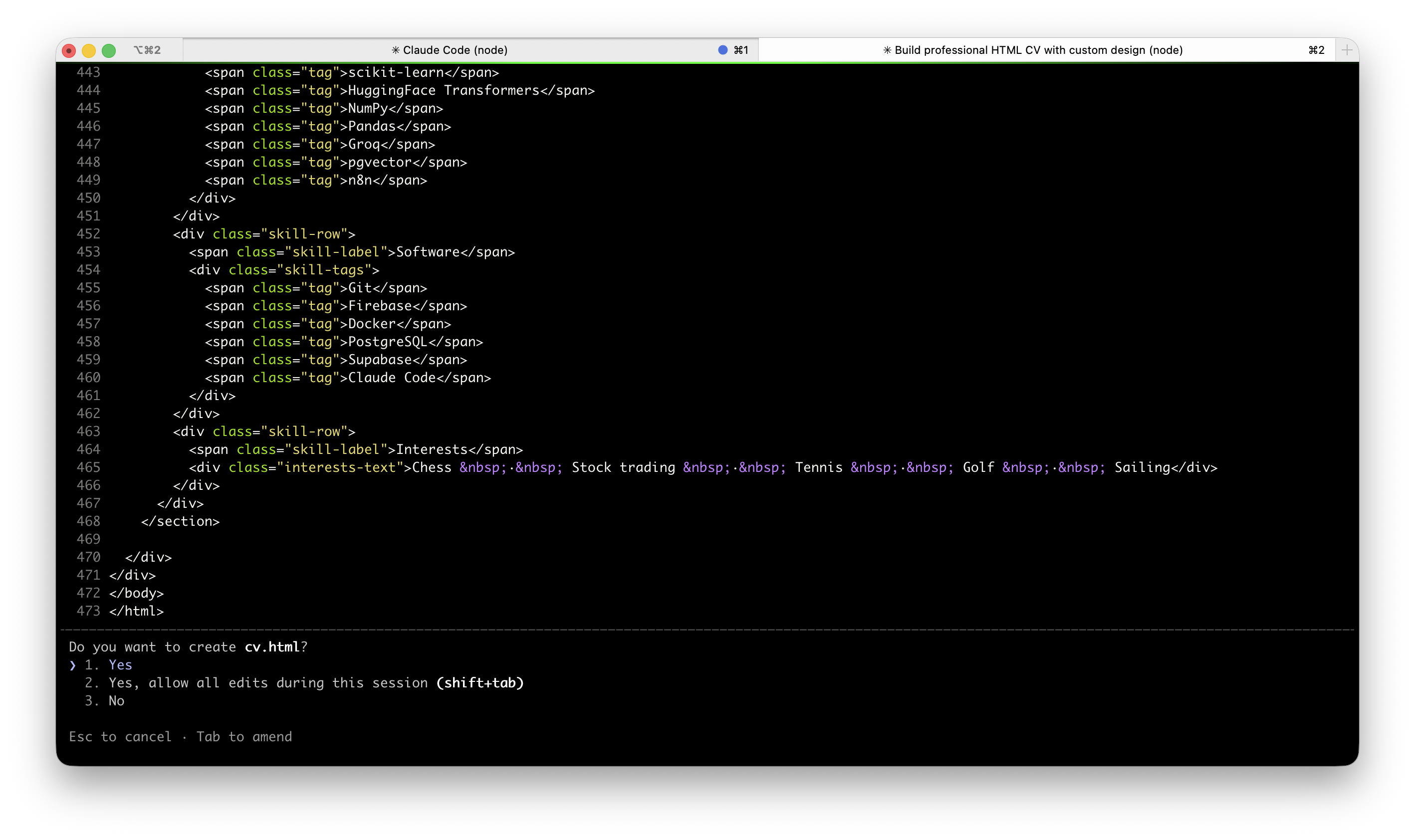This screenshot has width=1415, height=840.
Task: Click the blue activity dot on first tab
Action: 722,50
